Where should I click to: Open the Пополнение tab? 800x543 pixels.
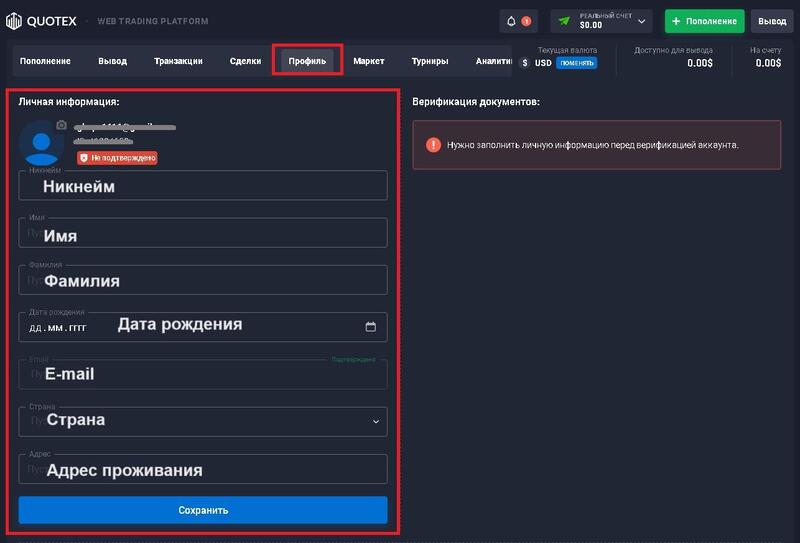pos(45,61)
